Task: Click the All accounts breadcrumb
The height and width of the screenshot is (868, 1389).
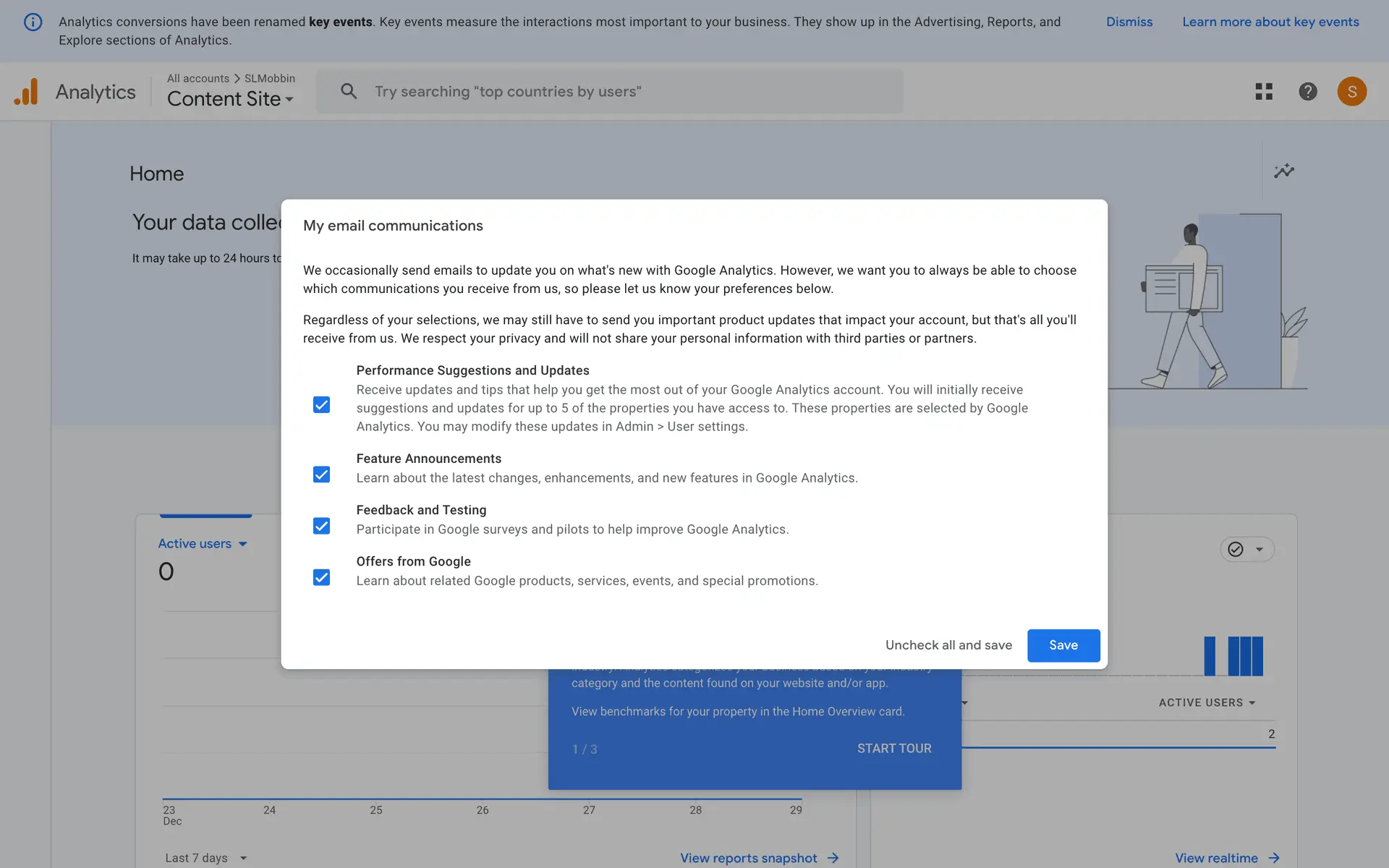Action: (x=197, y=78)
